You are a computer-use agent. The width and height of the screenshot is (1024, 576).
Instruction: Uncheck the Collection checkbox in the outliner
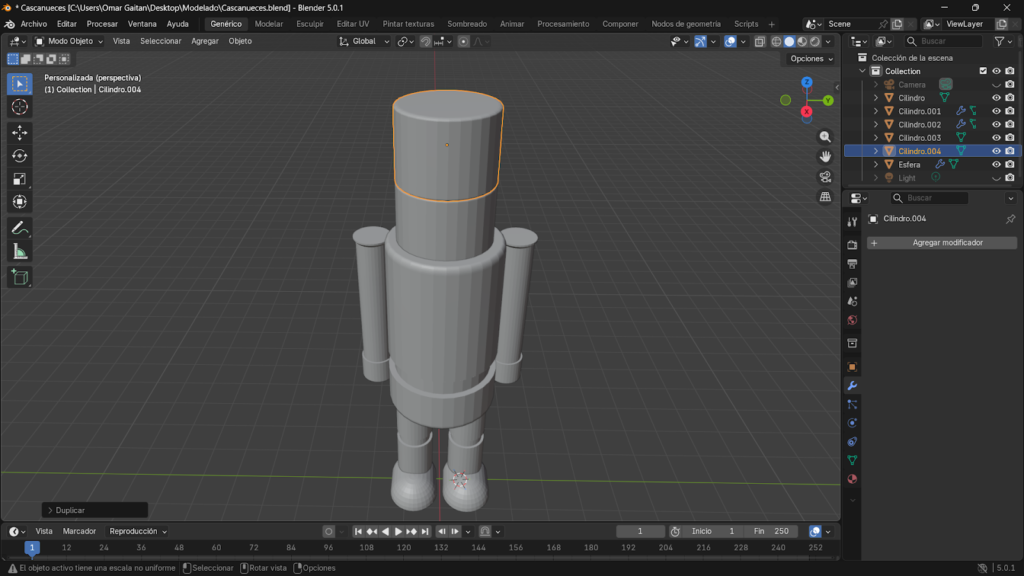982,71
